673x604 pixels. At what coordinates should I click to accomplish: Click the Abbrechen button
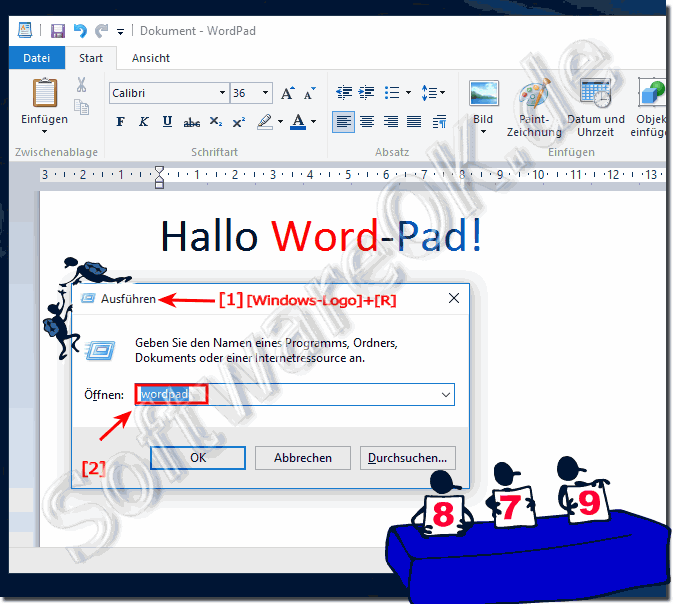tap(303, 458)
